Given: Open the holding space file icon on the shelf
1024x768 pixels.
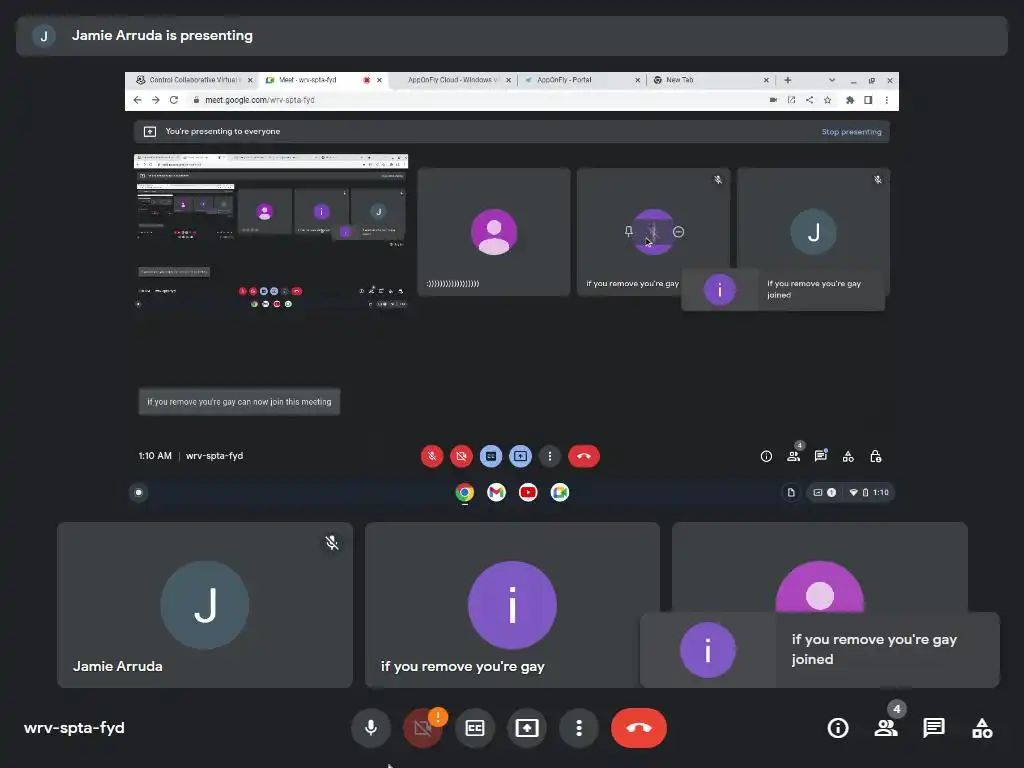Looking at the screenshot, I should (791, 492).
